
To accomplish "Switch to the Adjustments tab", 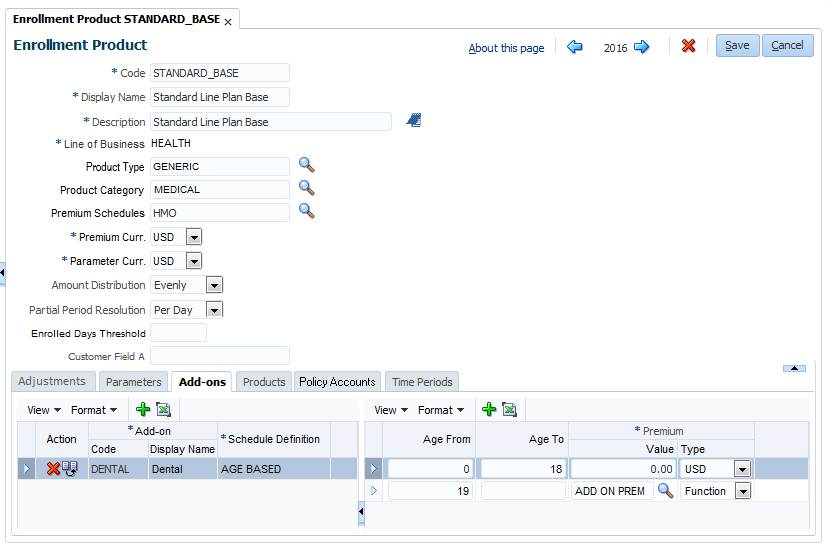I will point(52,382).
